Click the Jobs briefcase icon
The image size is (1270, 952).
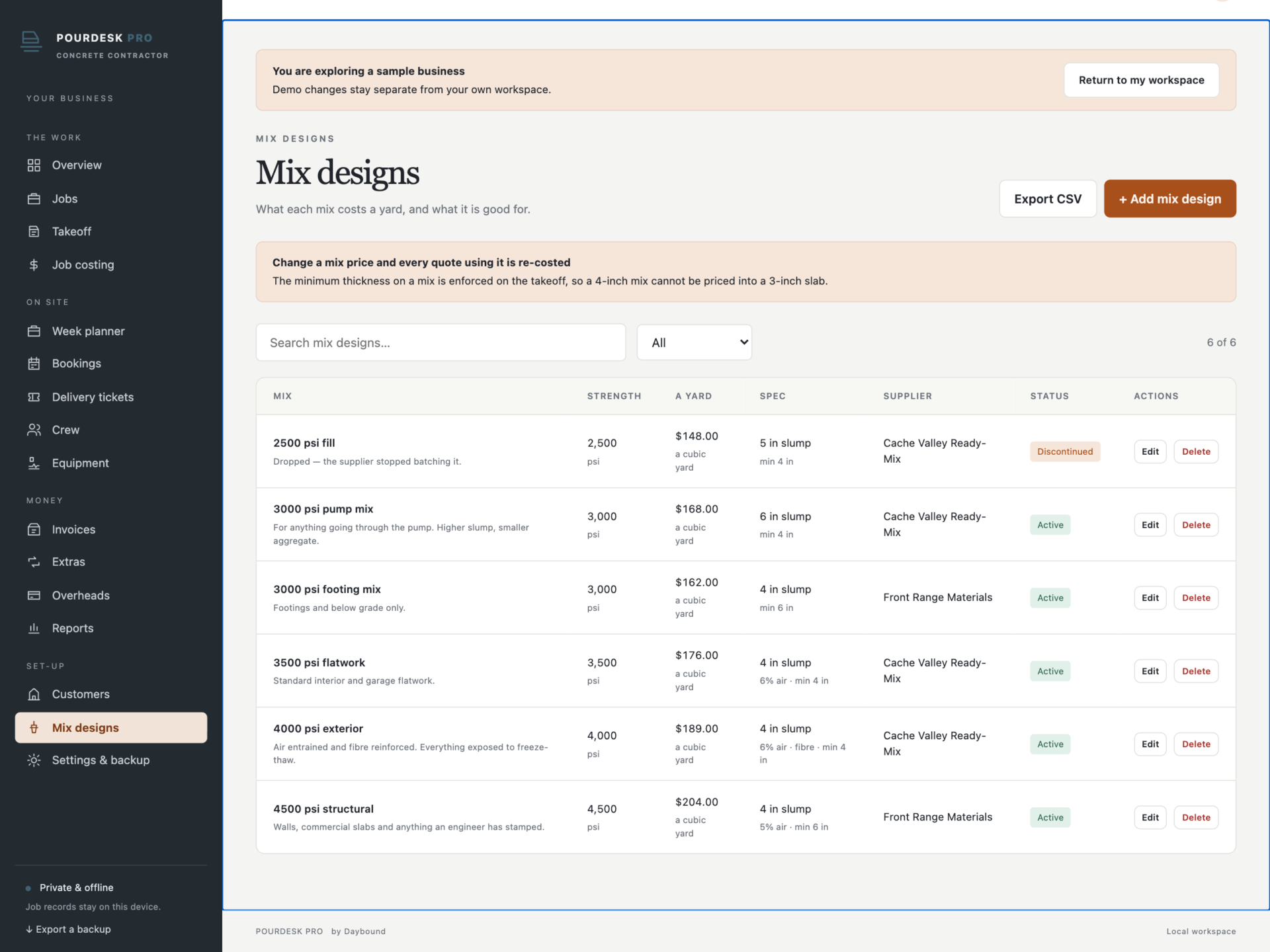tap(34, 199)
